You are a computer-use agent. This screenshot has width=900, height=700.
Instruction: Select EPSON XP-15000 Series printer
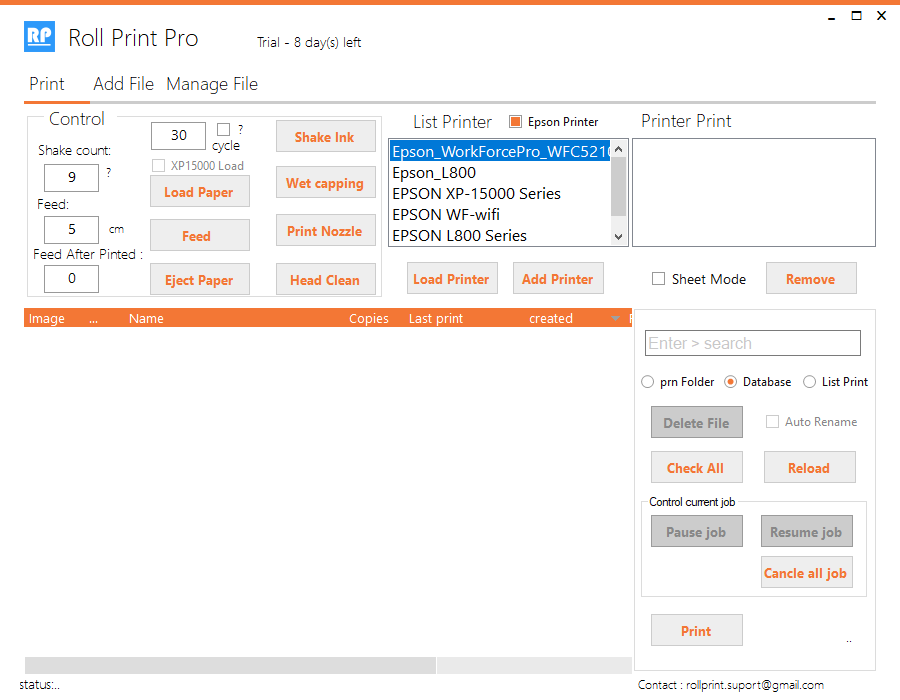(476, 194)
